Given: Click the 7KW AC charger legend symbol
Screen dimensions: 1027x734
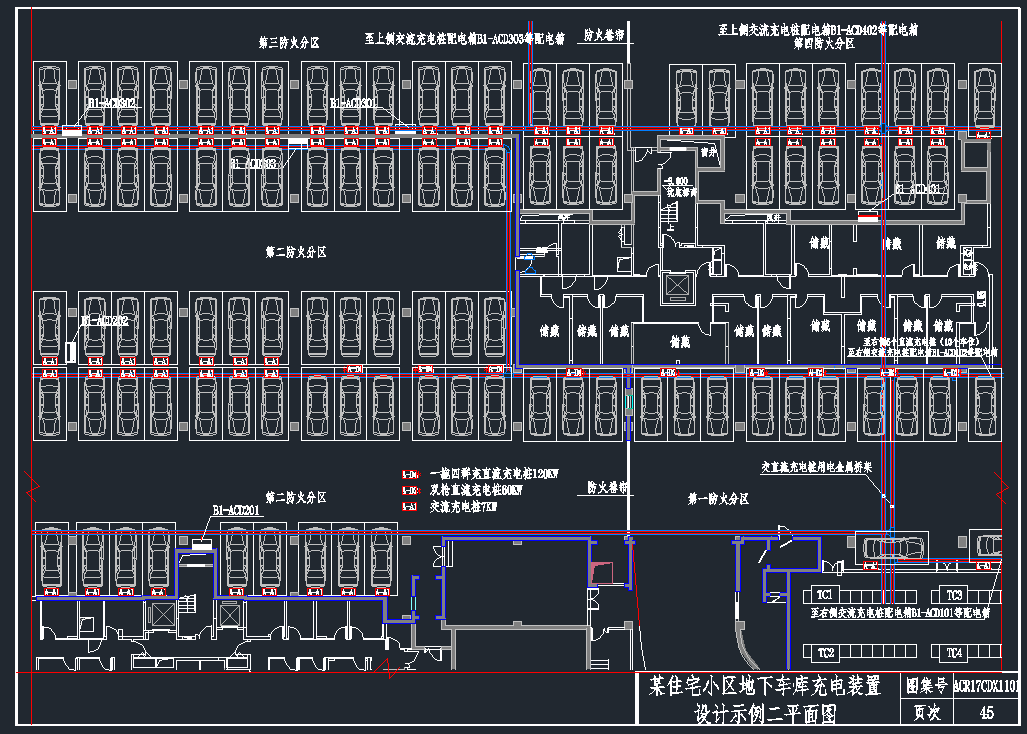Looking at the screenshot, I should click(x=409, y=507).
